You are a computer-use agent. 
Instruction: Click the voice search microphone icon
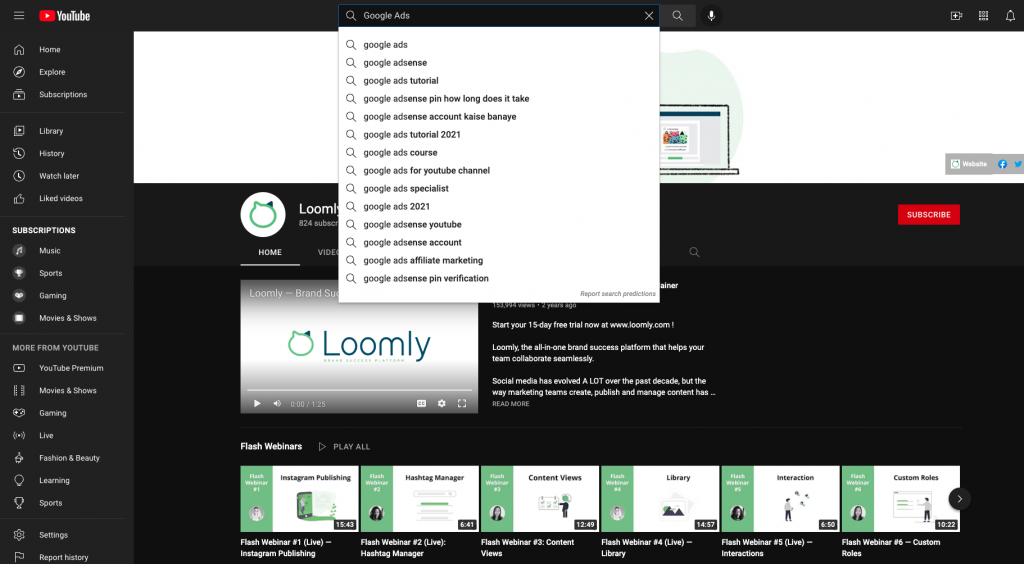tap(711, 16)
